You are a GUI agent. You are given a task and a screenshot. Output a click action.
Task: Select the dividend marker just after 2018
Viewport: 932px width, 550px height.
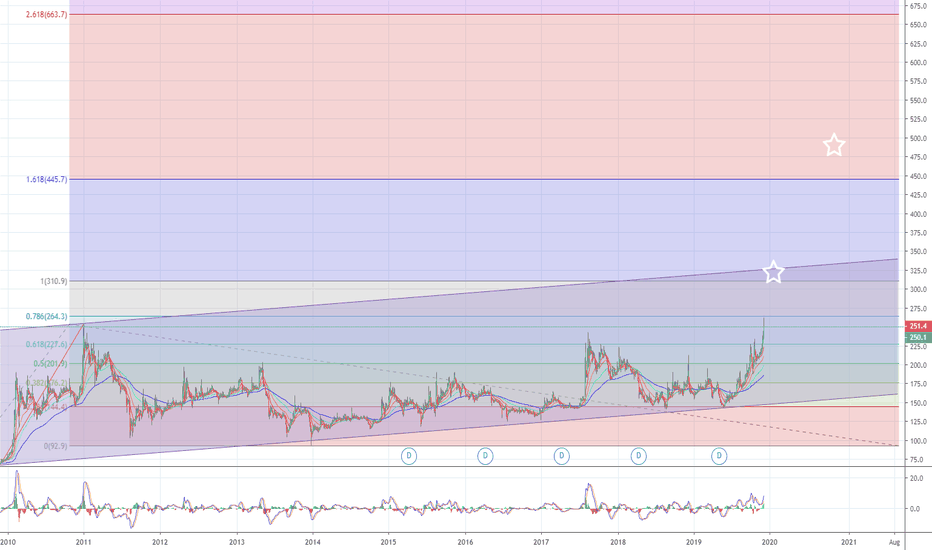pos(638,456)
